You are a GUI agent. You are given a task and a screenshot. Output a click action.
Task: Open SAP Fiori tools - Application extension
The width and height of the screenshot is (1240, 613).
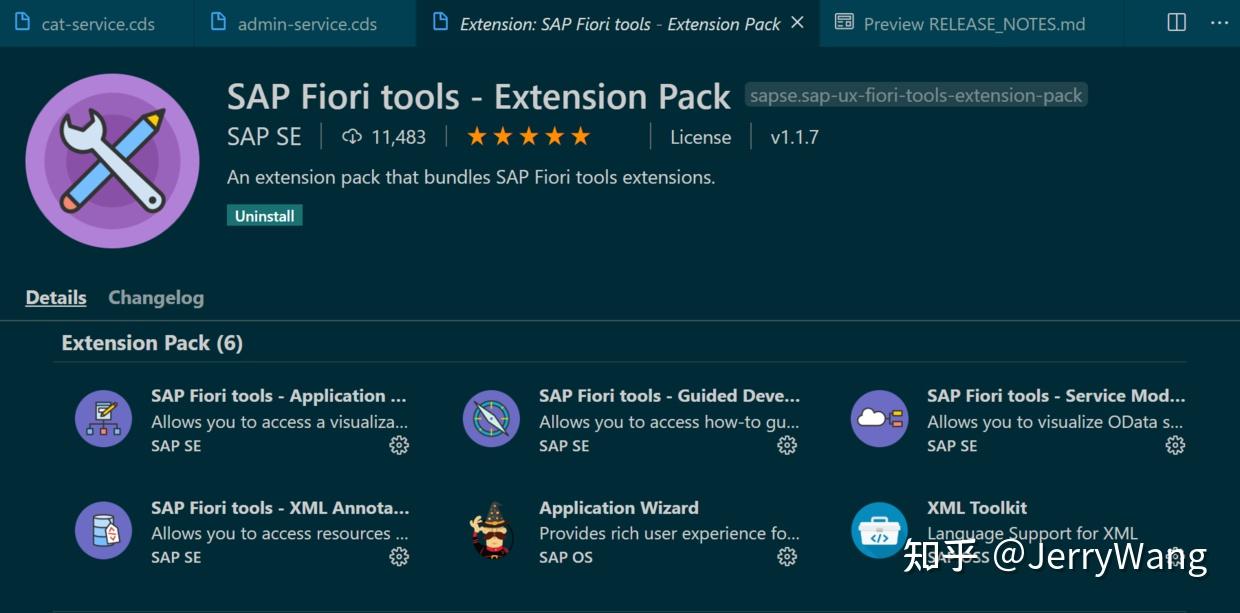[279, 396]
